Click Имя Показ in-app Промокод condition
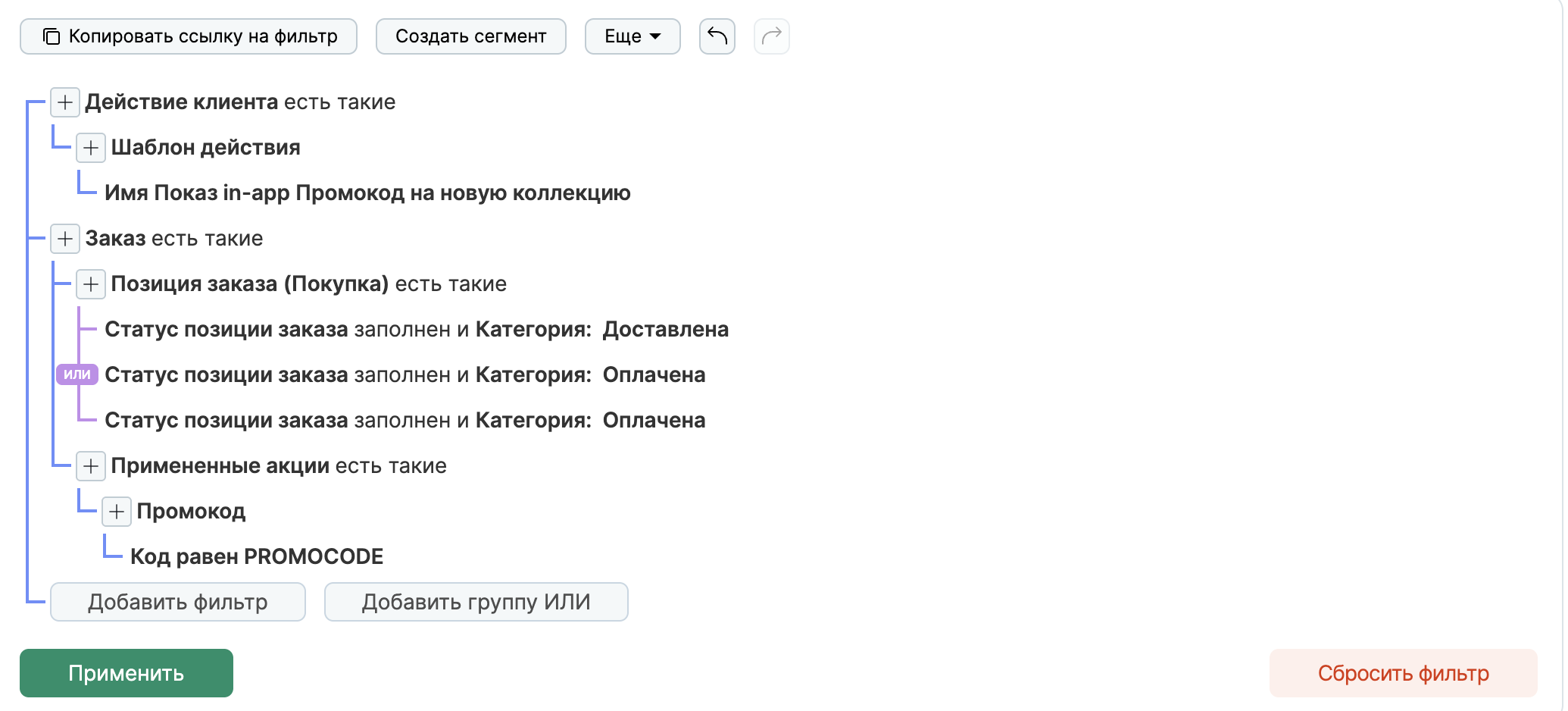 point(367,193)
